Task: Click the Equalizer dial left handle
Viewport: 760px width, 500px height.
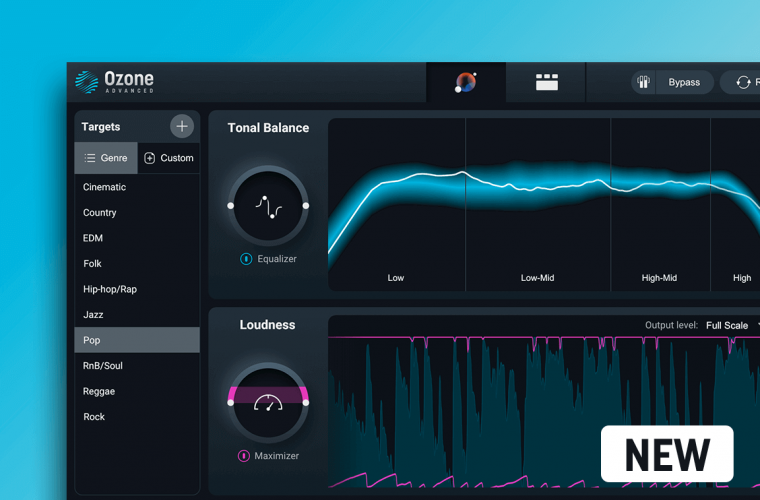Action: click(231, 206)
